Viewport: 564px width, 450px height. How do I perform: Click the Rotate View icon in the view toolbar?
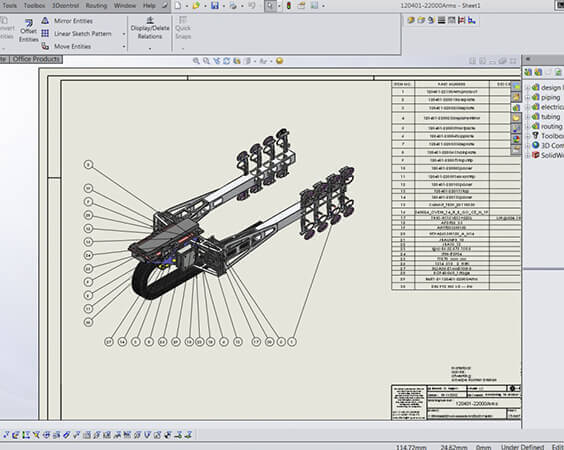226,61
